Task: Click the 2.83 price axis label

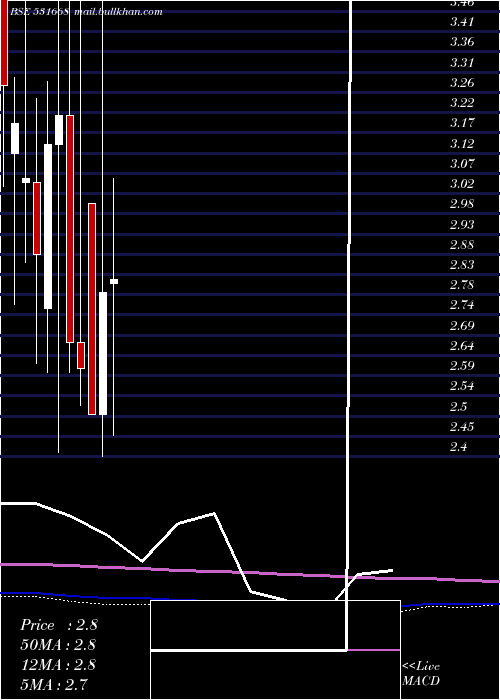Action: 462,265
